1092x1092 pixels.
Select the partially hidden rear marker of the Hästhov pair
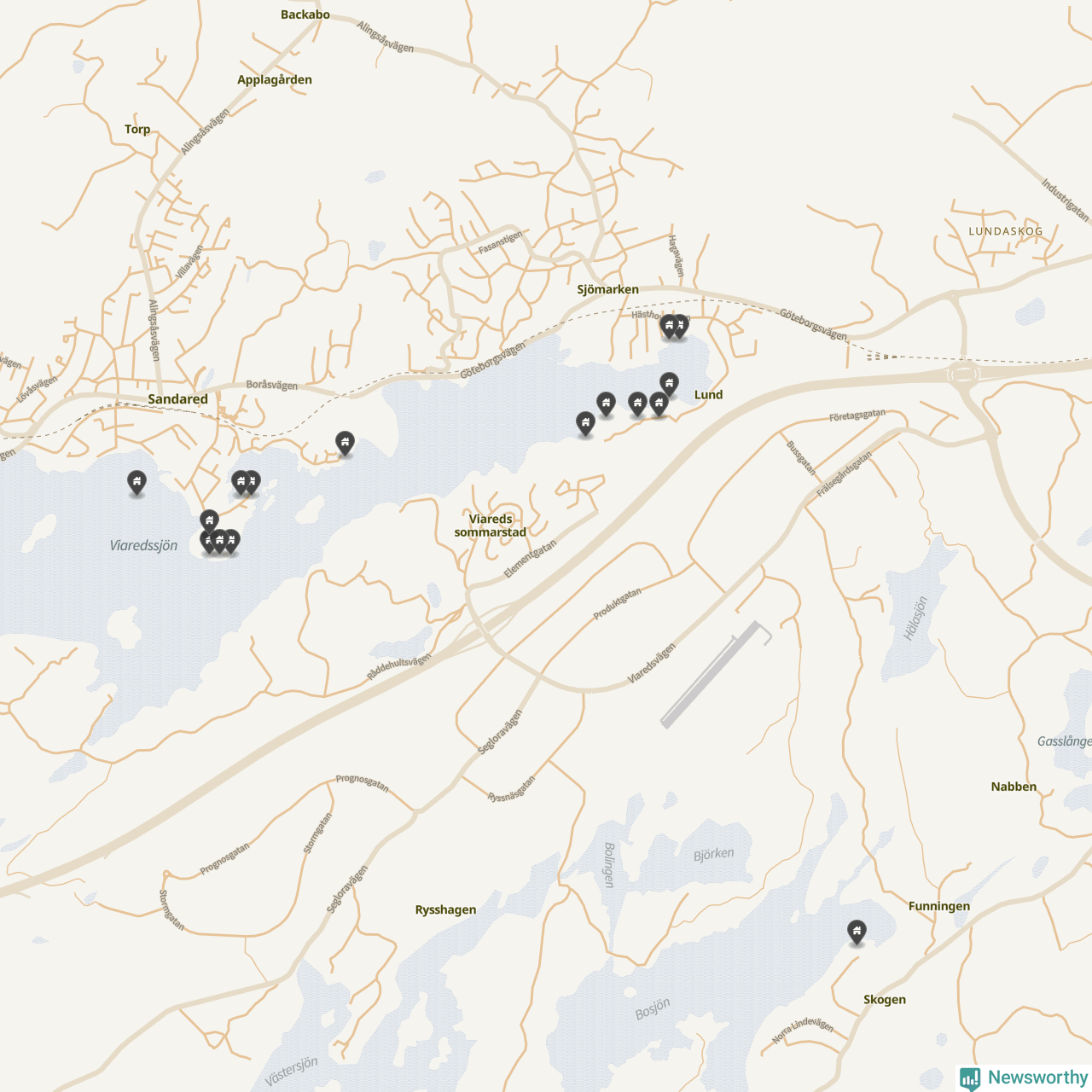pyautogui.click(x=681, y=326)
